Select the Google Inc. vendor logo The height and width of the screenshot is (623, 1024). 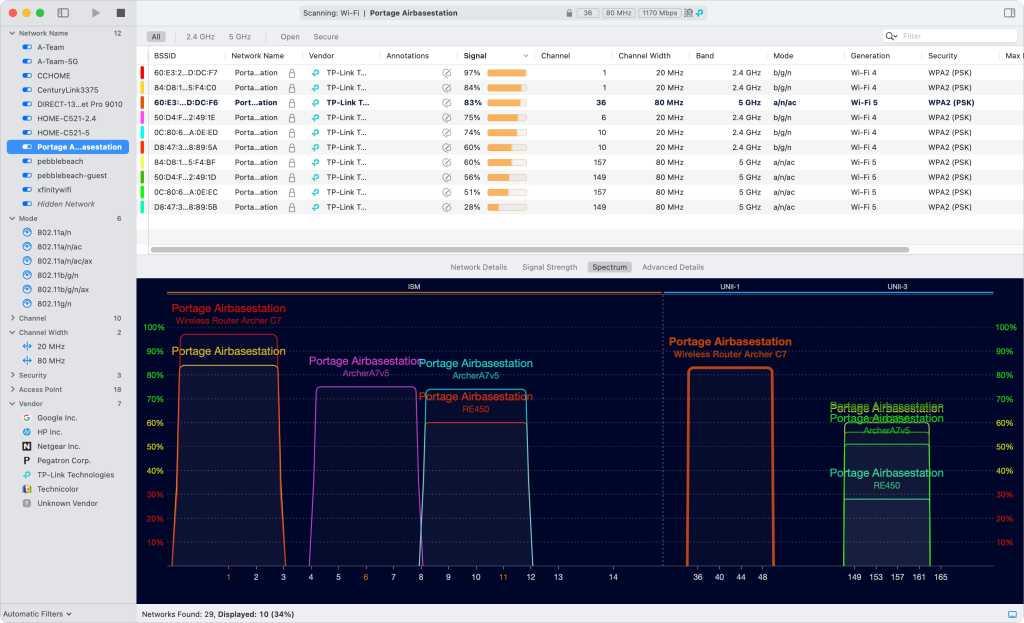coord(27,418)
